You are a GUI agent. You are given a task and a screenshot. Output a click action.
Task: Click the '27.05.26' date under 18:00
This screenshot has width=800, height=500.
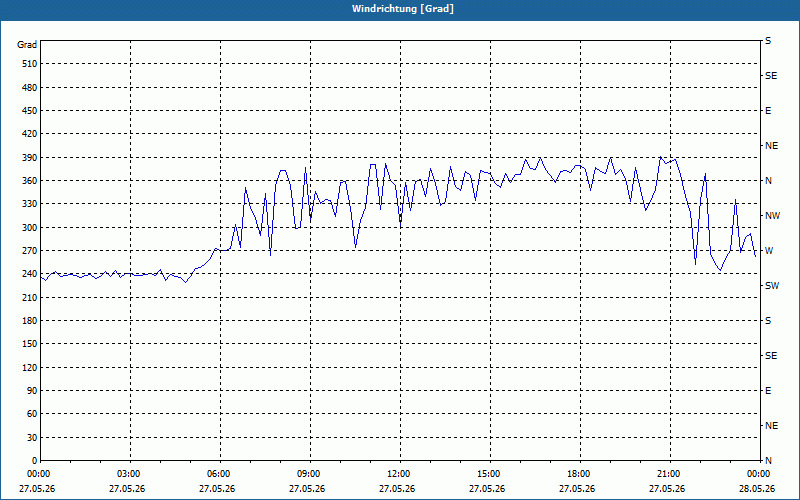coord(577,489)
